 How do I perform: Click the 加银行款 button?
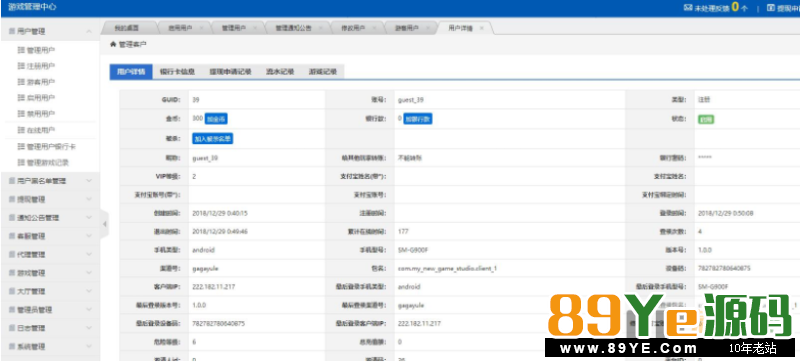[418, 119]
